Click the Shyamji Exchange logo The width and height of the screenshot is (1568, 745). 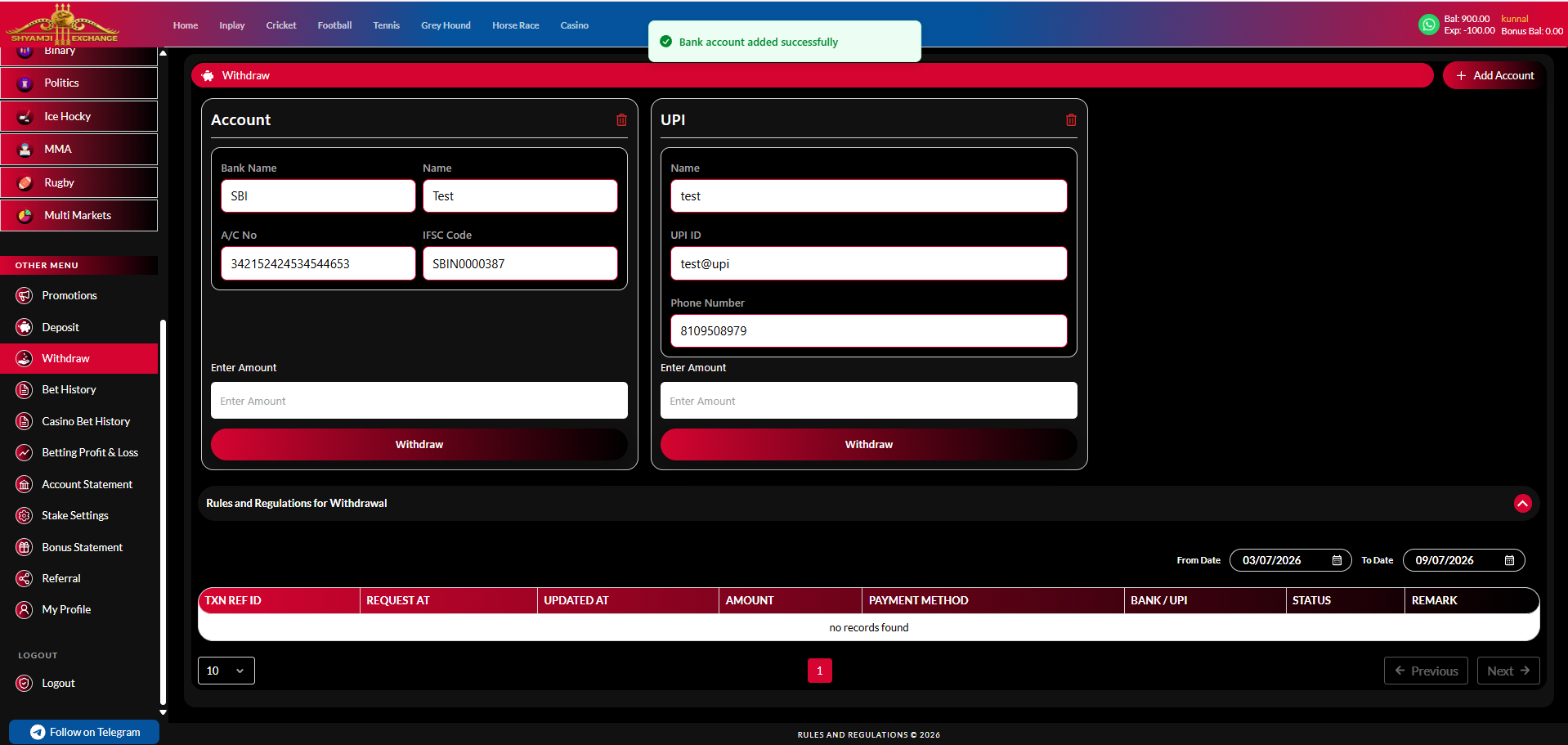tap(63, 24)
